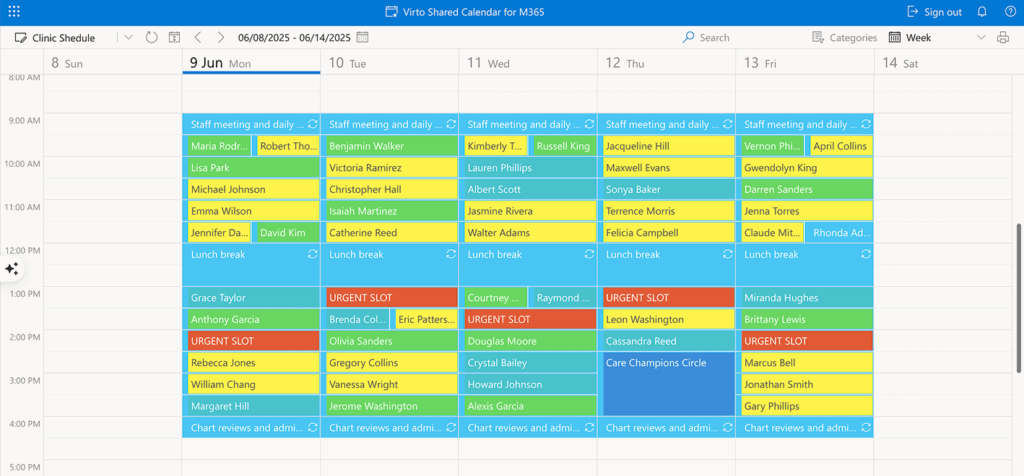The width and height of the screenshot is (1024, 476).
Task: Open the Russell King appointment
Action: pyautogui.click(x=565, y=146)
